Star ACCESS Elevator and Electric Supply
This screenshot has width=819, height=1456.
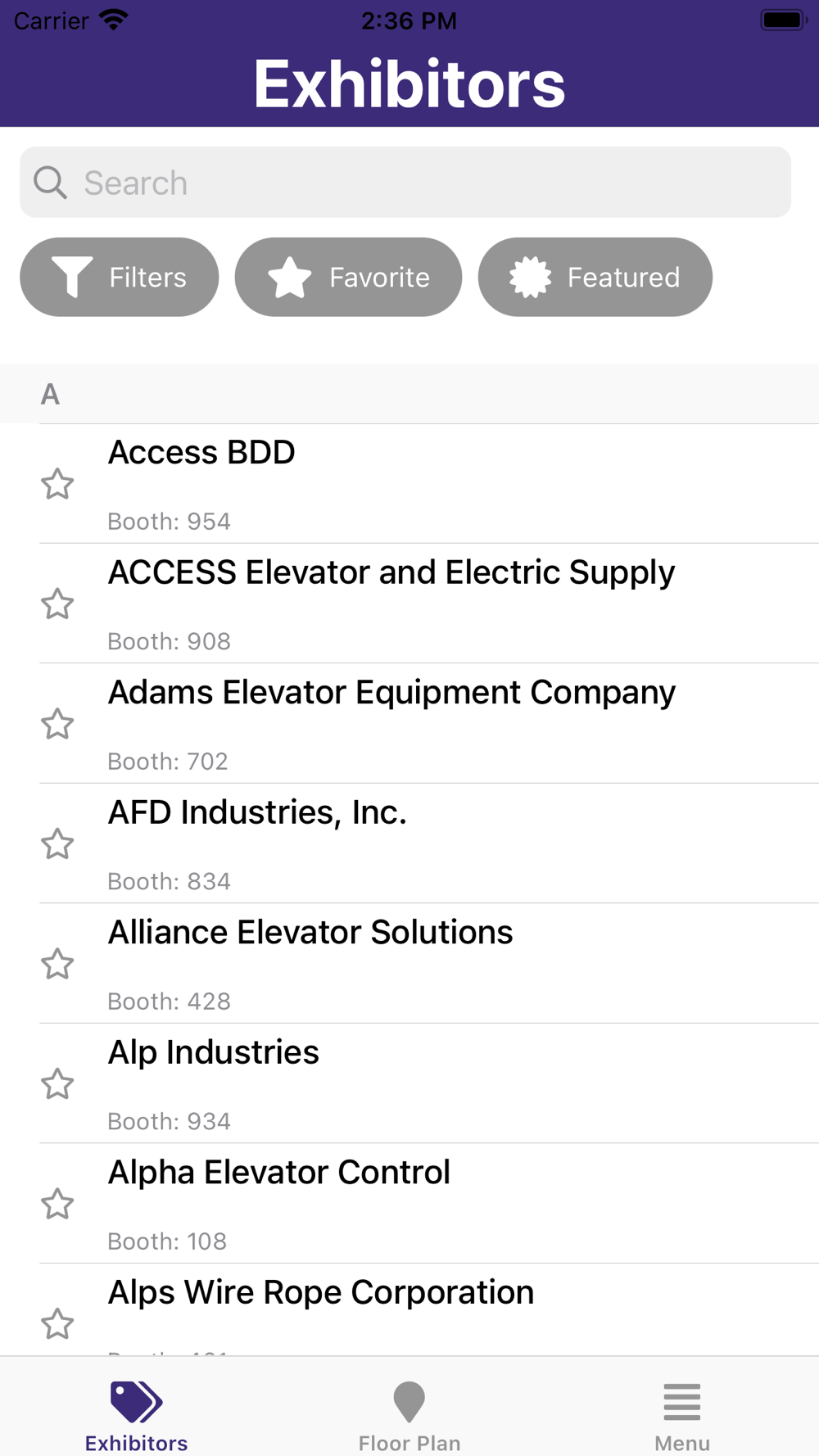point(57,604)
